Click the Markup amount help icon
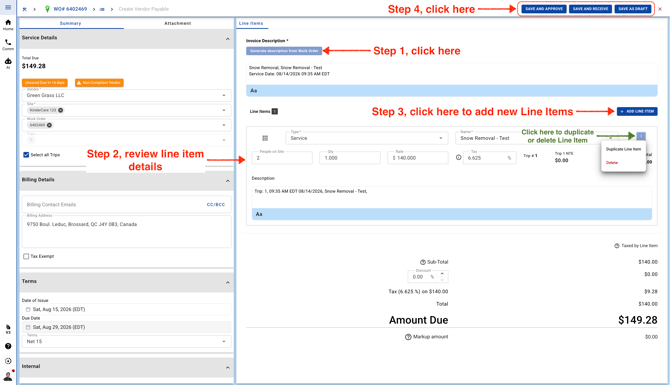Image resolution: width=670 pixels, height=385 pixels. [408, 337]
